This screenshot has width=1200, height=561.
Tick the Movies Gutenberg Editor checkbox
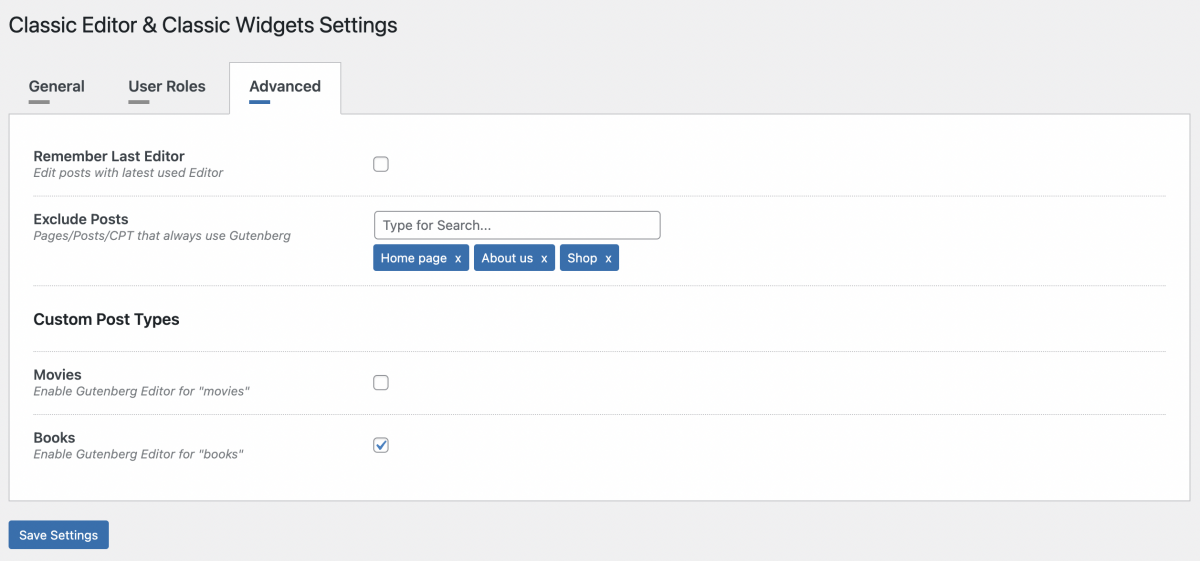pos(381,382)
